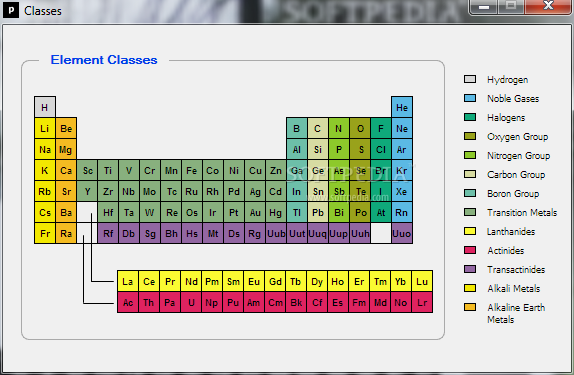The image size is (574, 375).
Task: Click the Ar element cell
Action: (x=402, y=149)
